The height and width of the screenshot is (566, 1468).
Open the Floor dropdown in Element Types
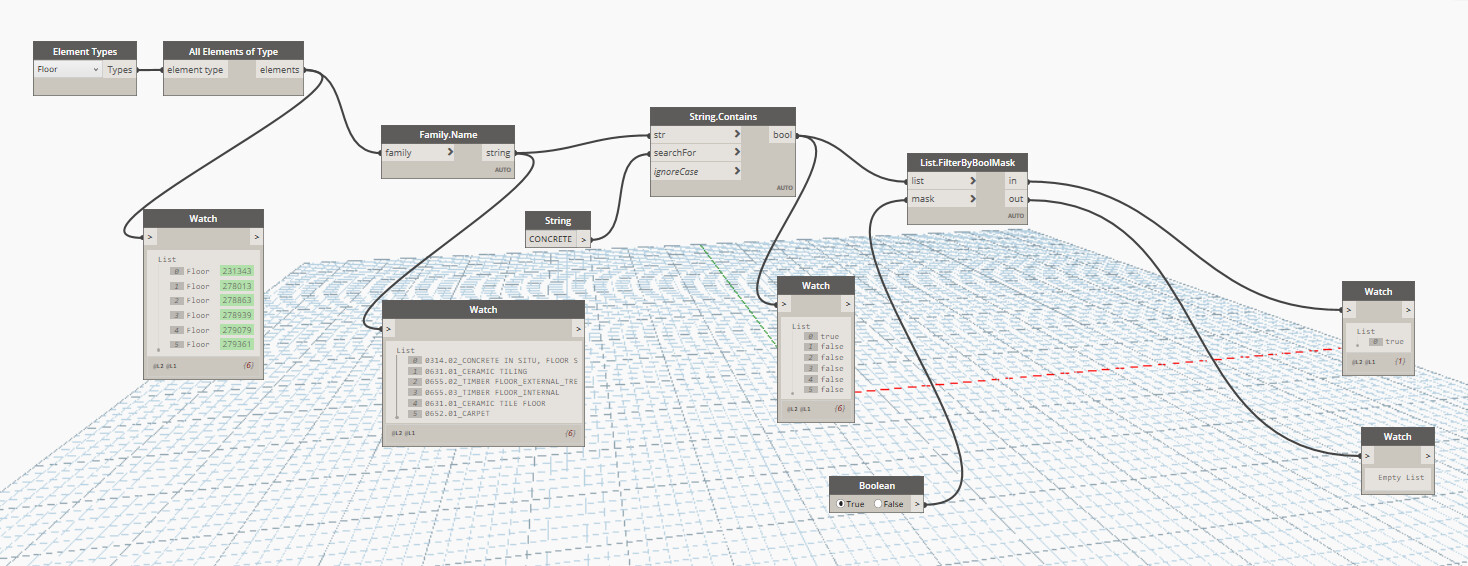click(x=68, y=70)
